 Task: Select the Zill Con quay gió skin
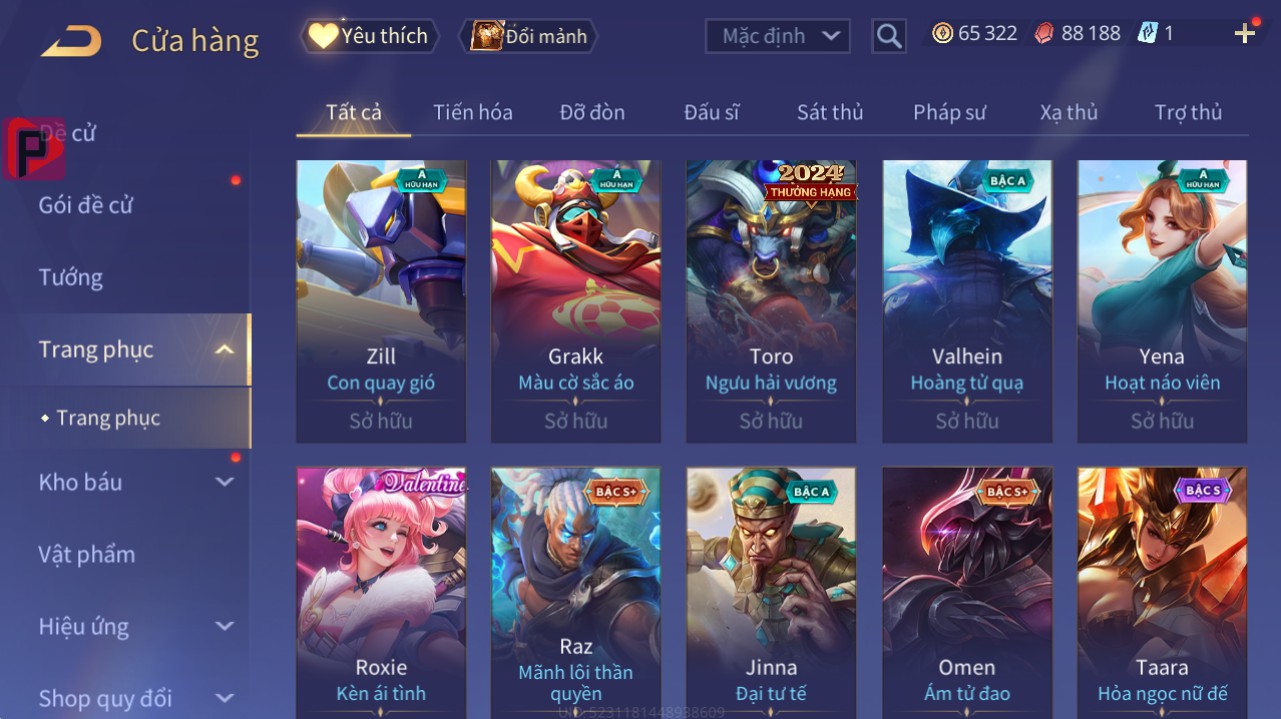[381, 301]
